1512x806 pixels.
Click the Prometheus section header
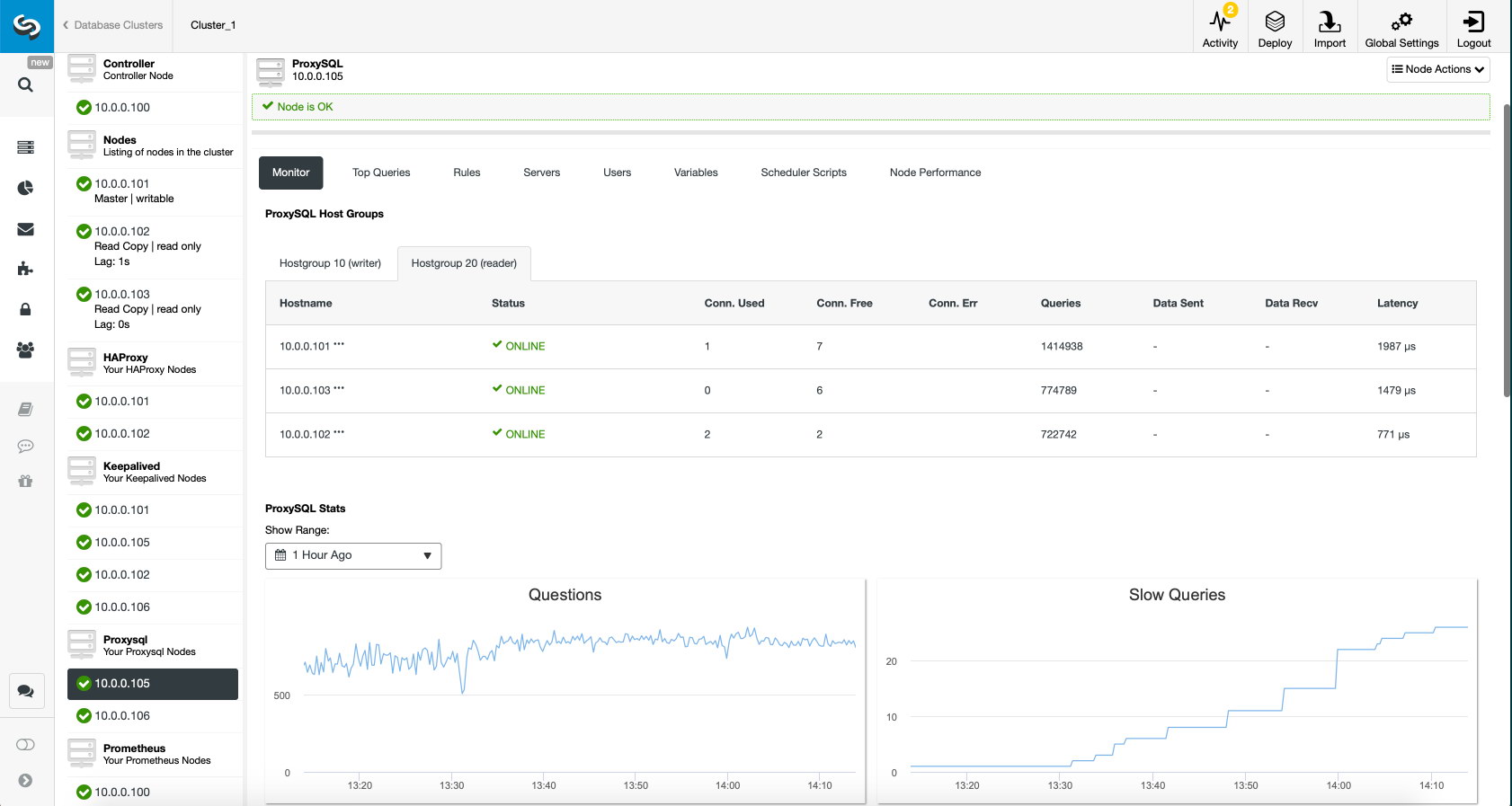[153, 754]
